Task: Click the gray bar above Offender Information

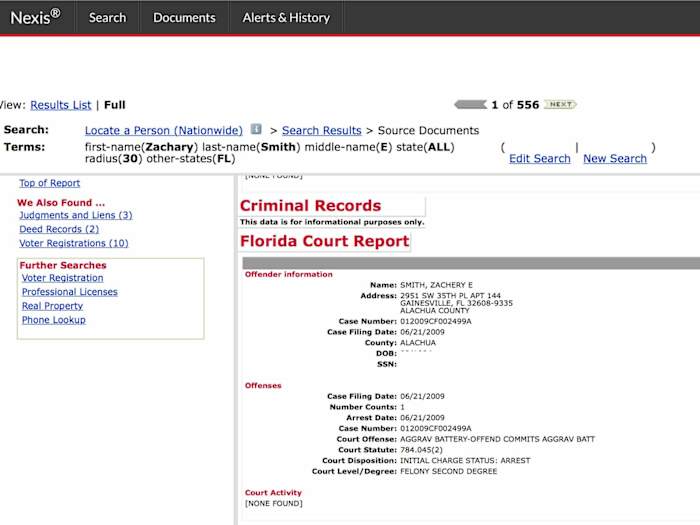Action: pos(471,263)
